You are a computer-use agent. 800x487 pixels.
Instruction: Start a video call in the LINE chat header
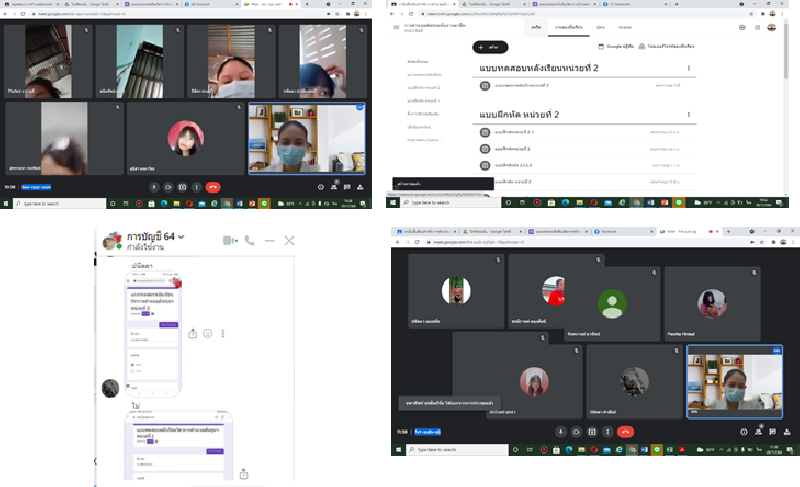pos(229,241)
